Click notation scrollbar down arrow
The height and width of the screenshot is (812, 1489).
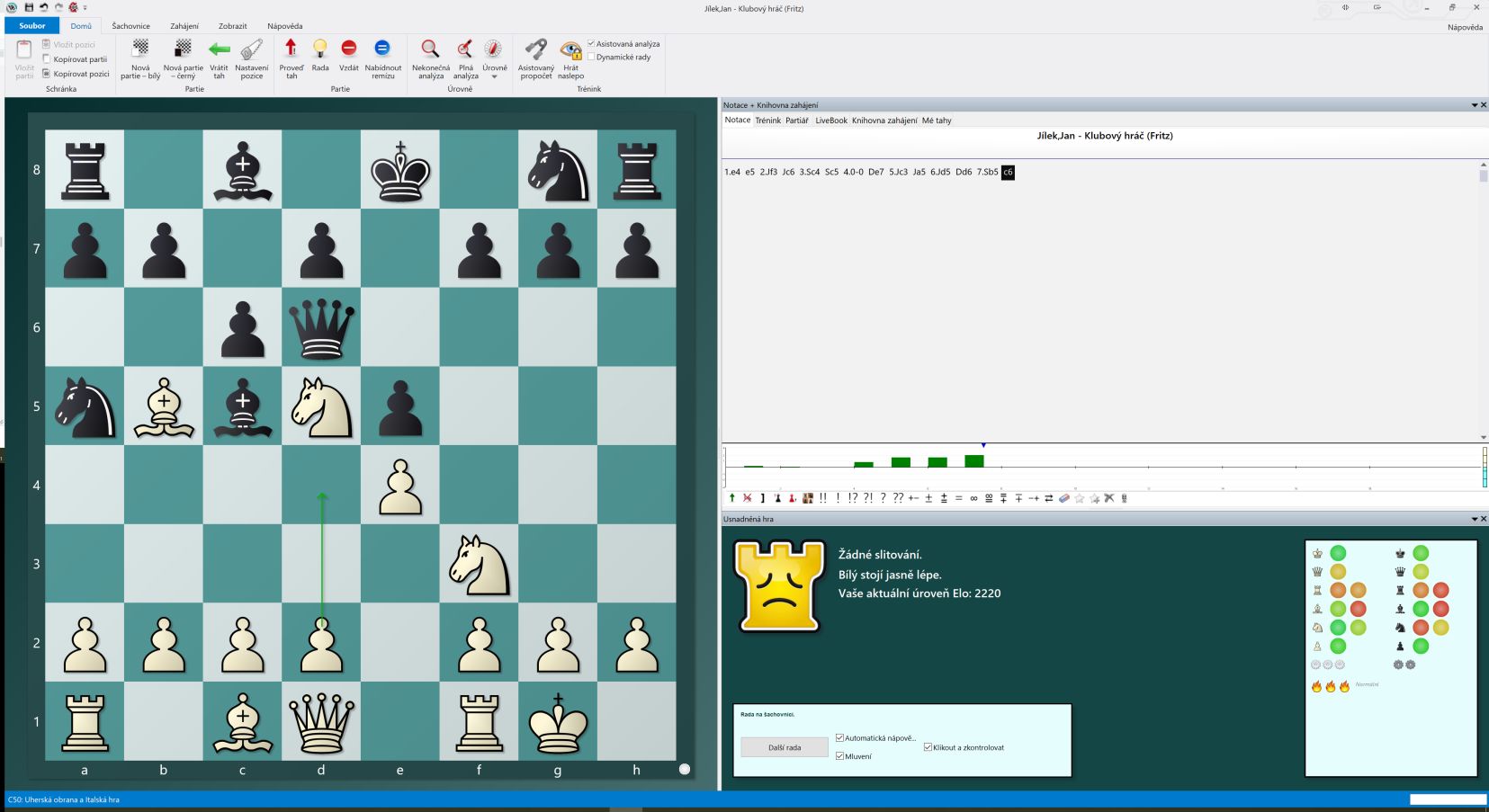[1484, 438]
